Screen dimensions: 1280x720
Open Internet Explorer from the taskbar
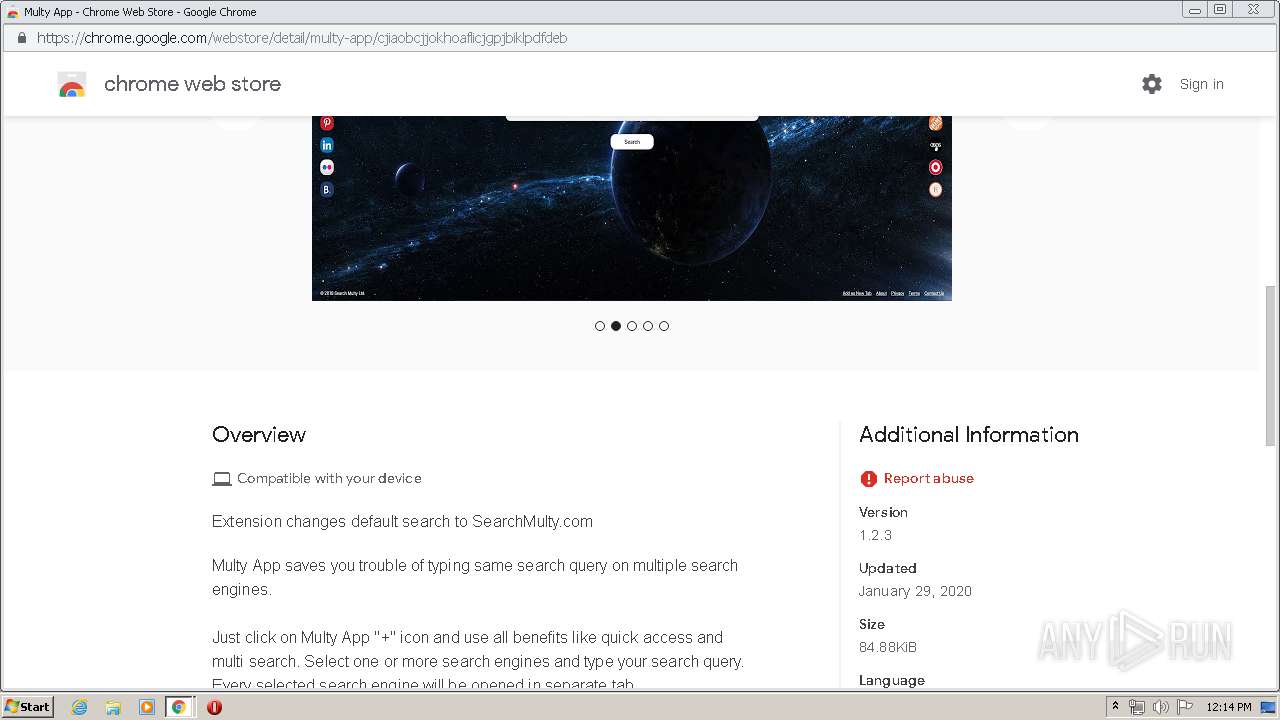point(80,707)
